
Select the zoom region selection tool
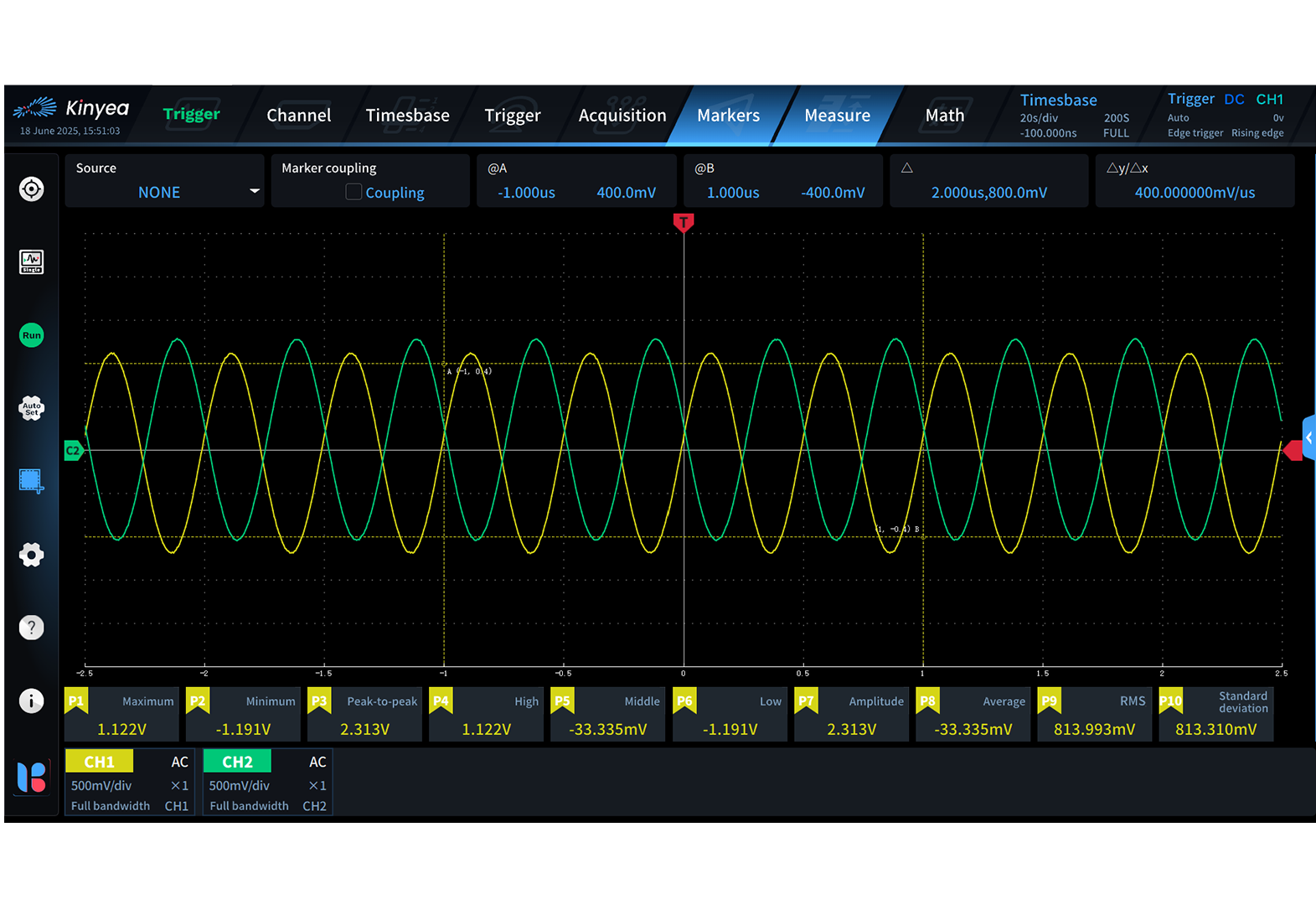pyautogui.click(x=31, y=481)
